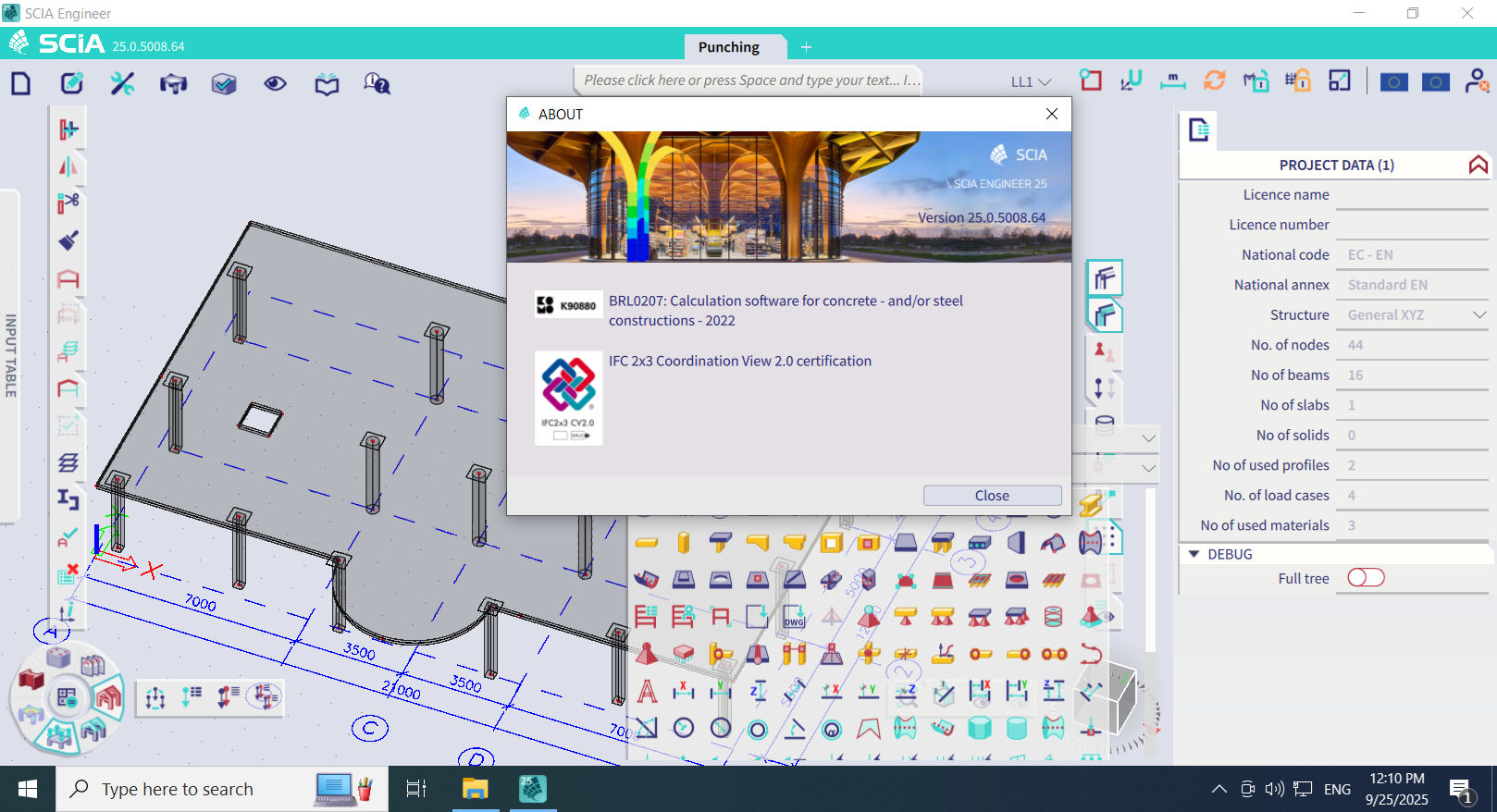Viewport: 1497px width, 812px height.
Task: Expand the upper chevron beside the About dialog
Action: [x=1148, y=438]
